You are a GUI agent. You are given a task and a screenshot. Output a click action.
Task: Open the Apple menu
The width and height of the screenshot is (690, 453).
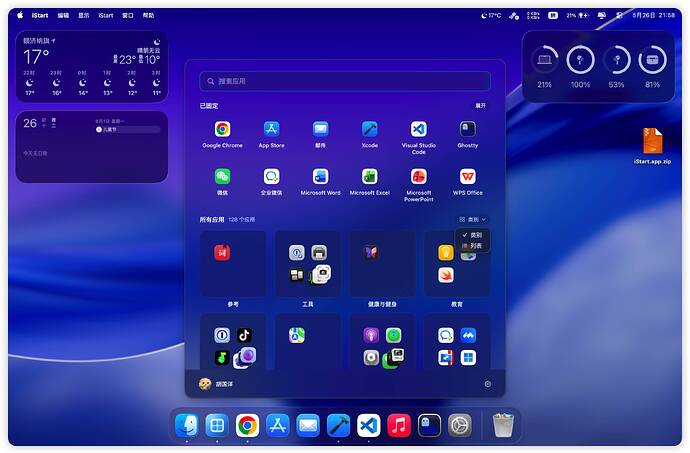point(20,15)
